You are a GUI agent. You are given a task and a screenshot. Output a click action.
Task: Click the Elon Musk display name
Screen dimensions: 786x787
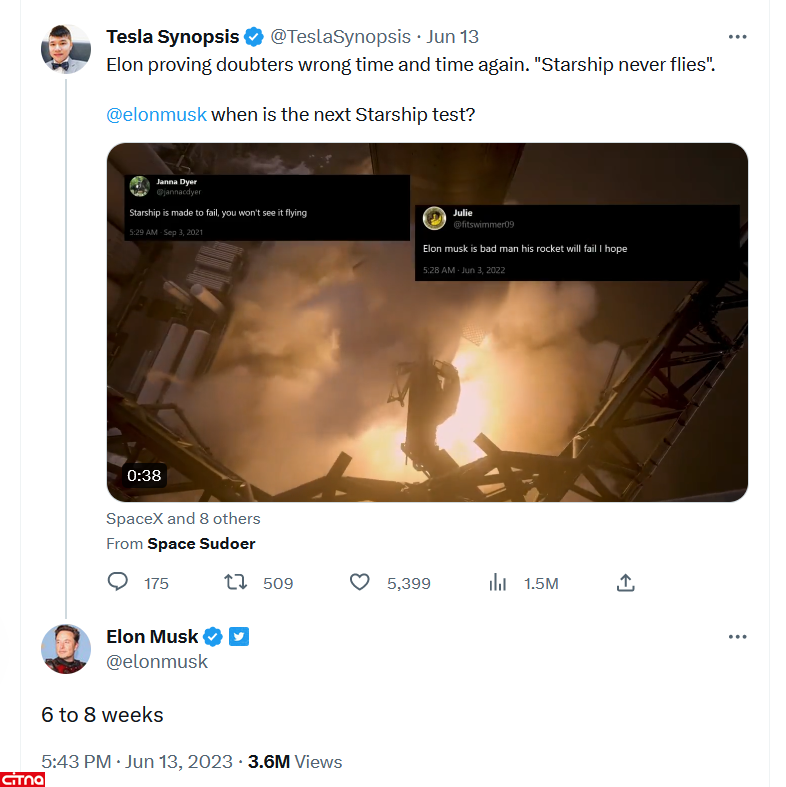pyautogui.click(x=152, y=637)
